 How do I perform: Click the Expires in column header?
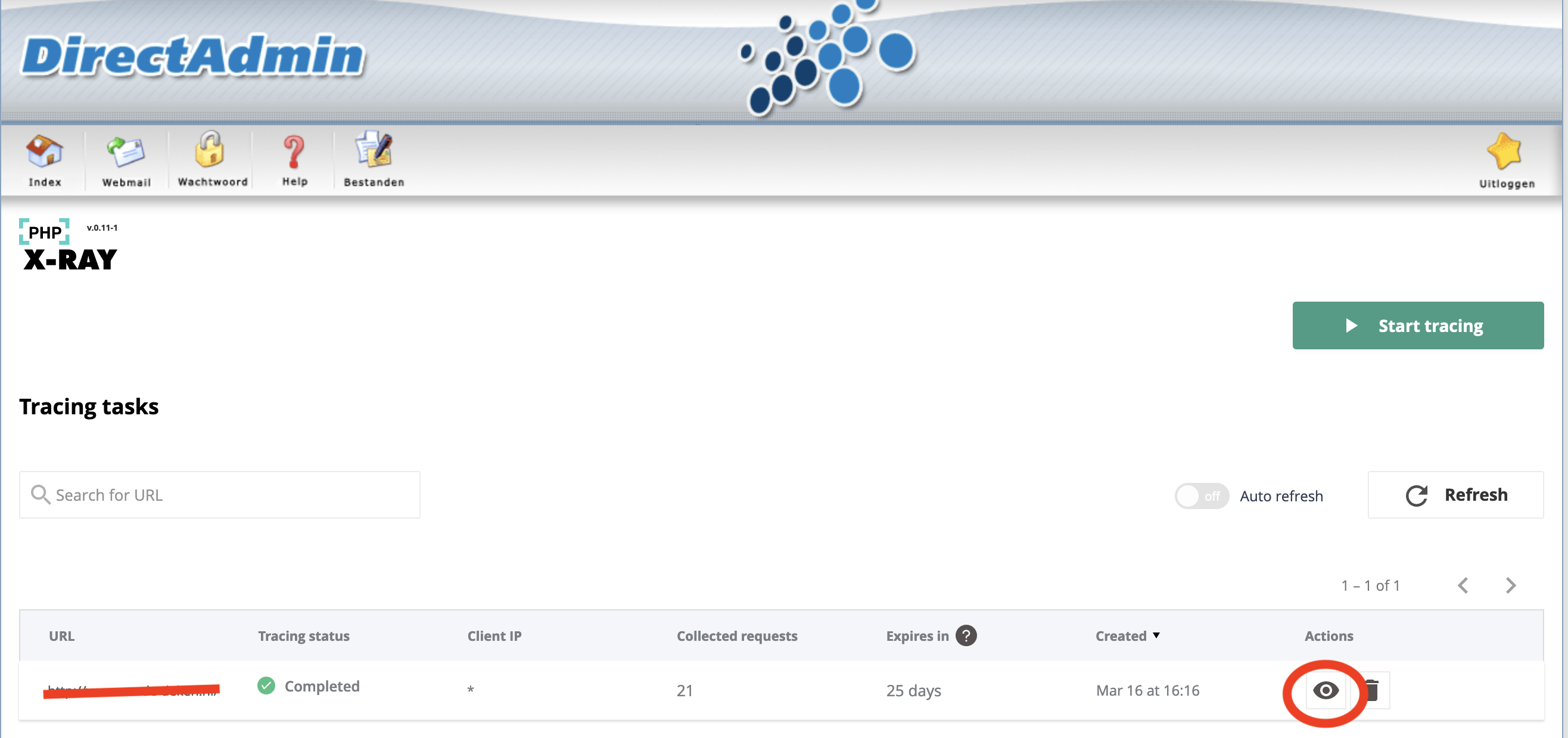point(917,636)
